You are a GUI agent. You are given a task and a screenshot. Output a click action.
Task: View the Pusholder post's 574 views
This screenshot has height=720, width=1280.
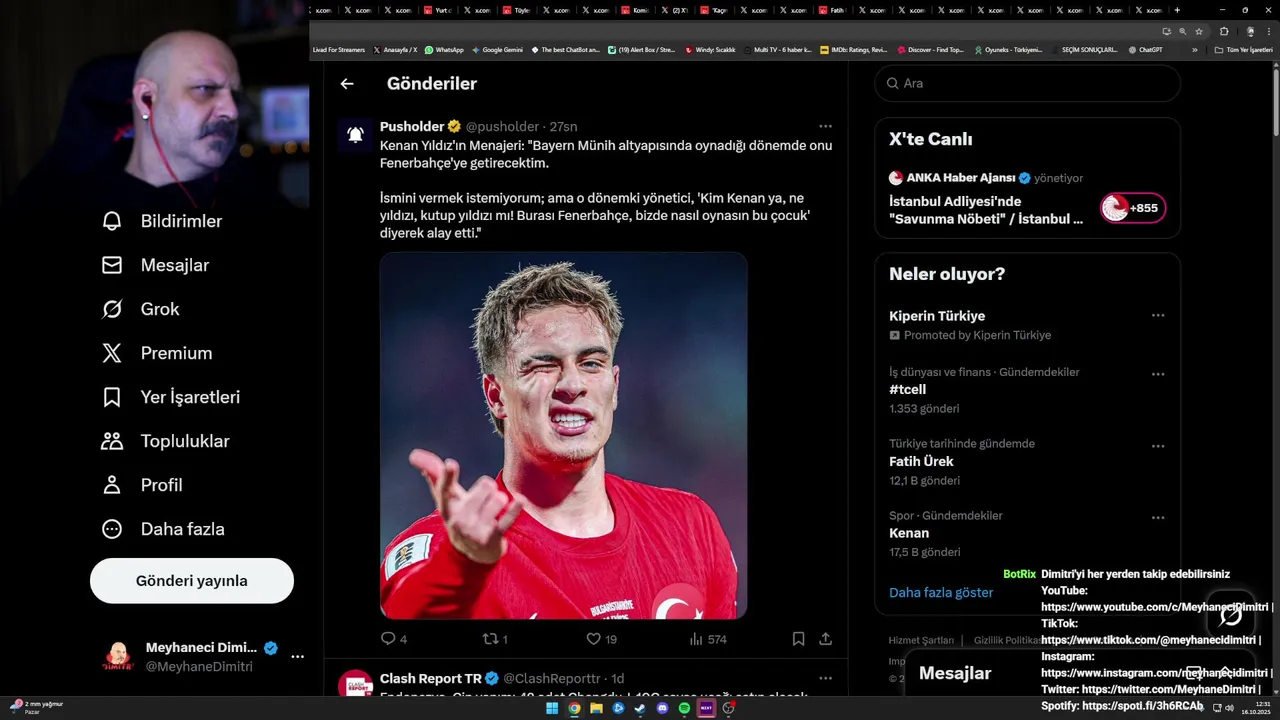(x=707, y=639)
